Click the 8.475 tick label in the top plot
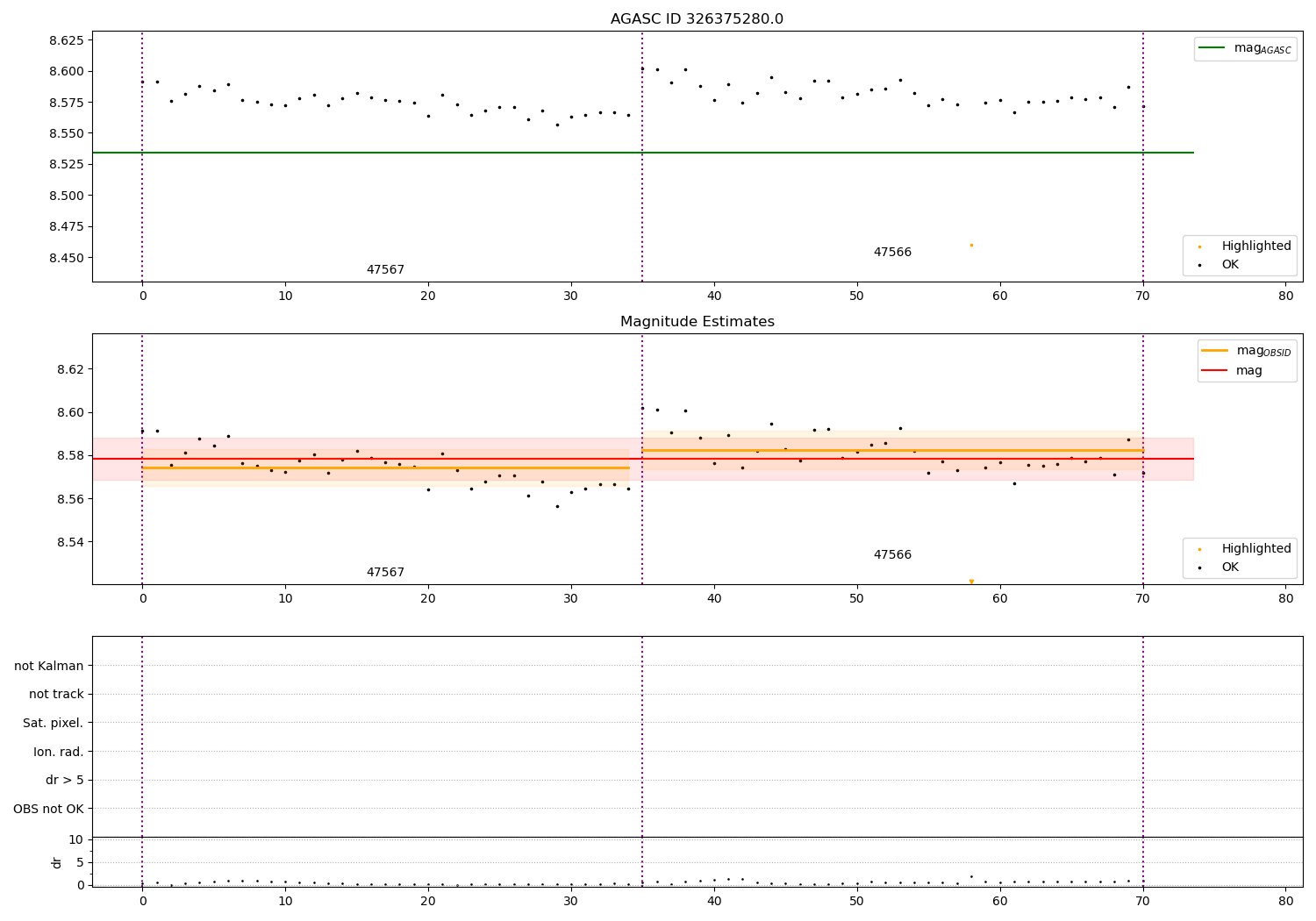This screenshot has width=1316, height=921. [x=66, y=226]
